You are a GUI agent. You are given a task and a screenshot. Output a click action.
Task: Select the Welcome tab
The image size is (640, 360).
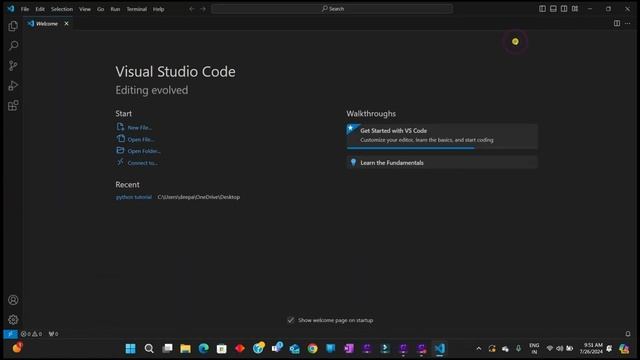coord(48,24)
